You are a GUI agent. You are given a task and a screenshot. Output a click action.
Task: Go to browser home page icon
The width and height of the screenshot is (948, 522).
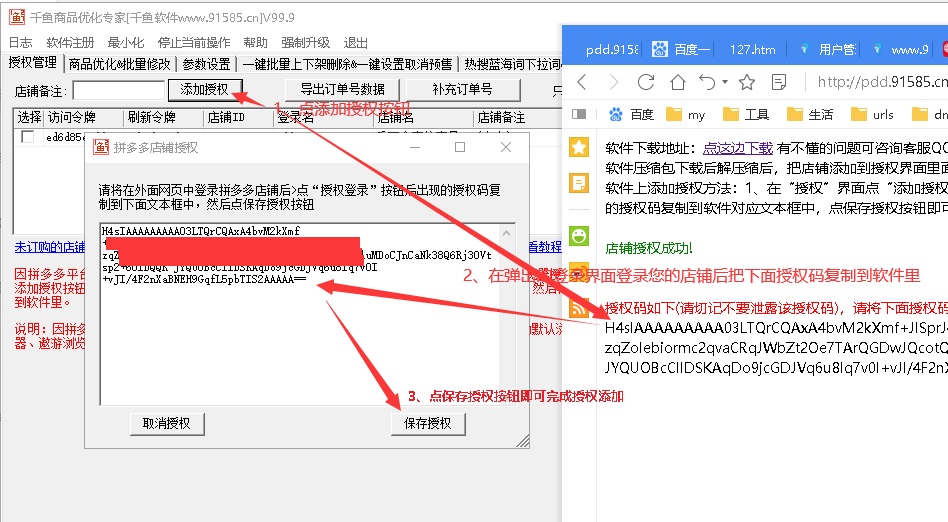(678, 82)
